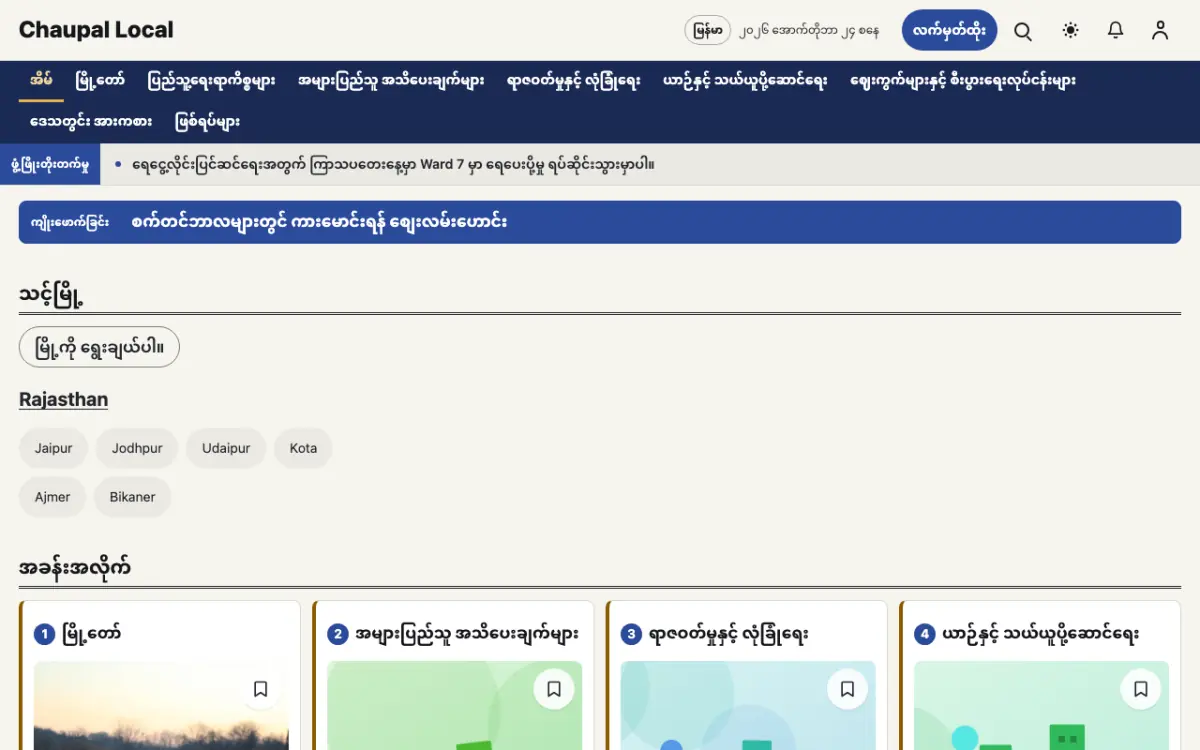Bookmark the ယာဉ်နှင့် သယ်ယူပို့ဆောင်ရေး card
Image resolution: width=1200 pixels, height=750 pixels.
point(1141,689)
